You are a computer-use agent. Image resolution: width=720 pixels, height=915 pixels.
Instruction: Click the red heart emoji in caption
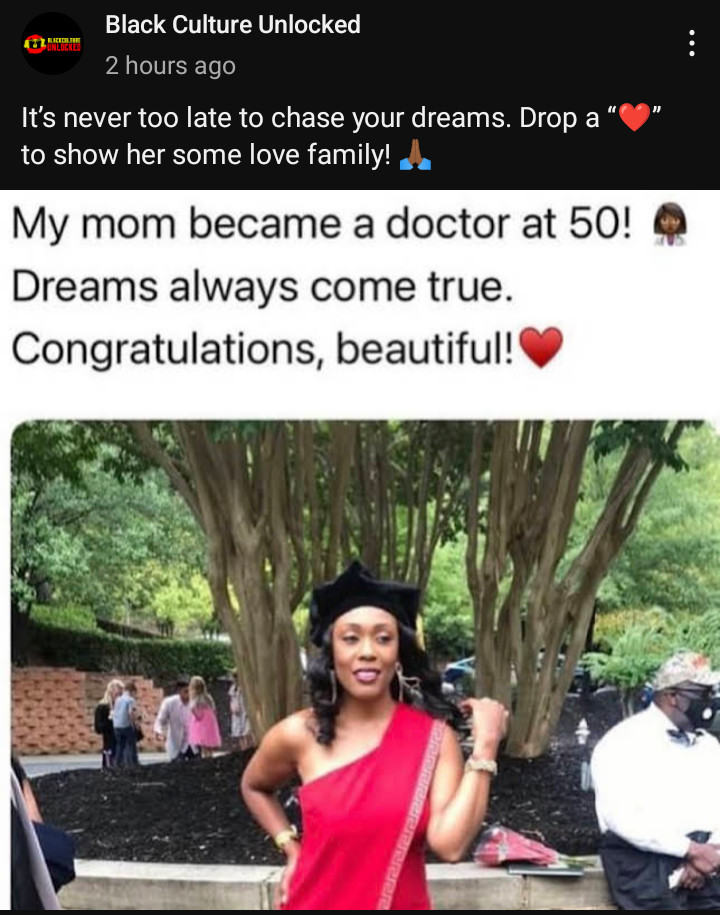[634, 117]
